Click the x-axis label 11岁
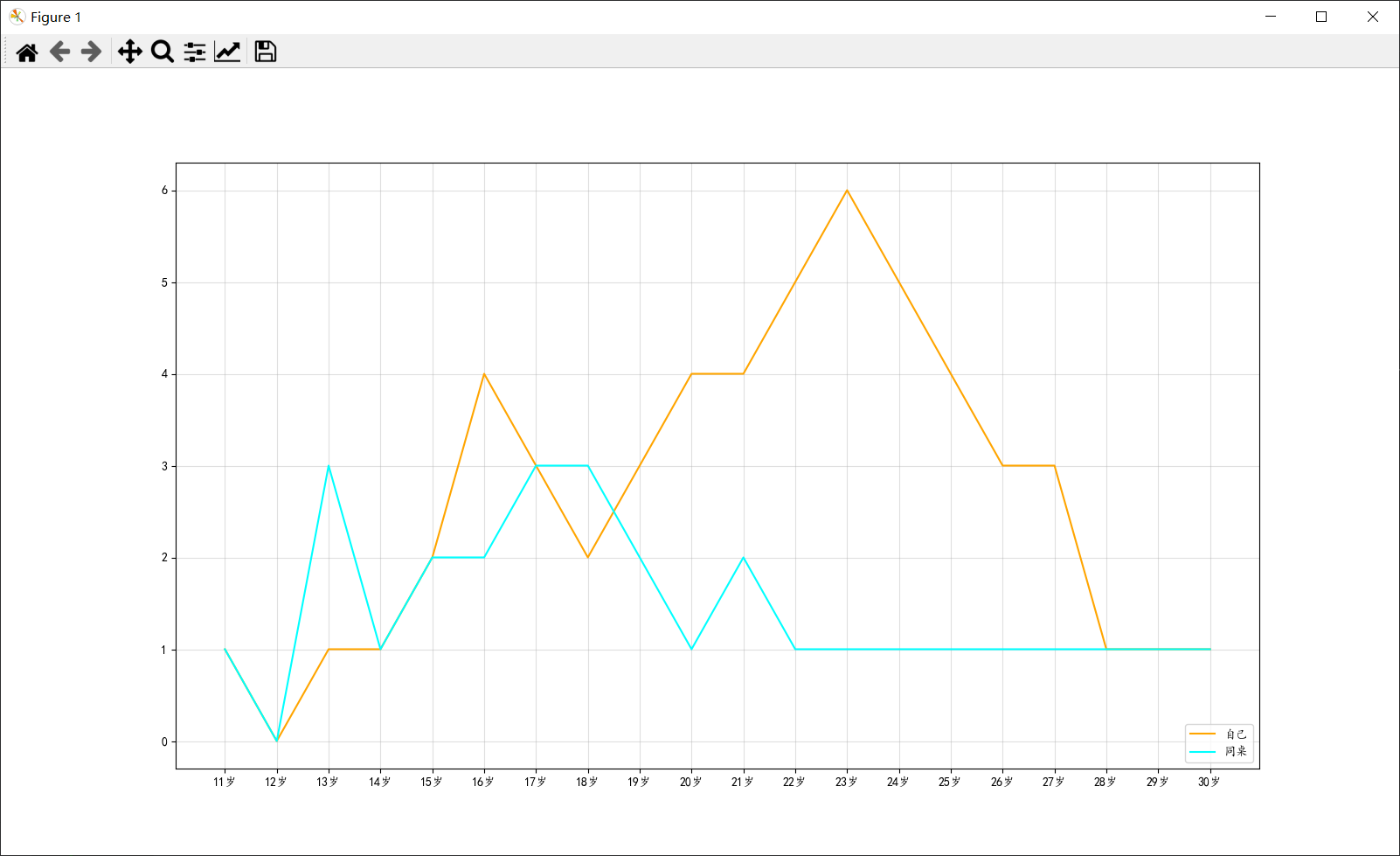Screen dimensions: 1400x856 click(x=225, y=782)
